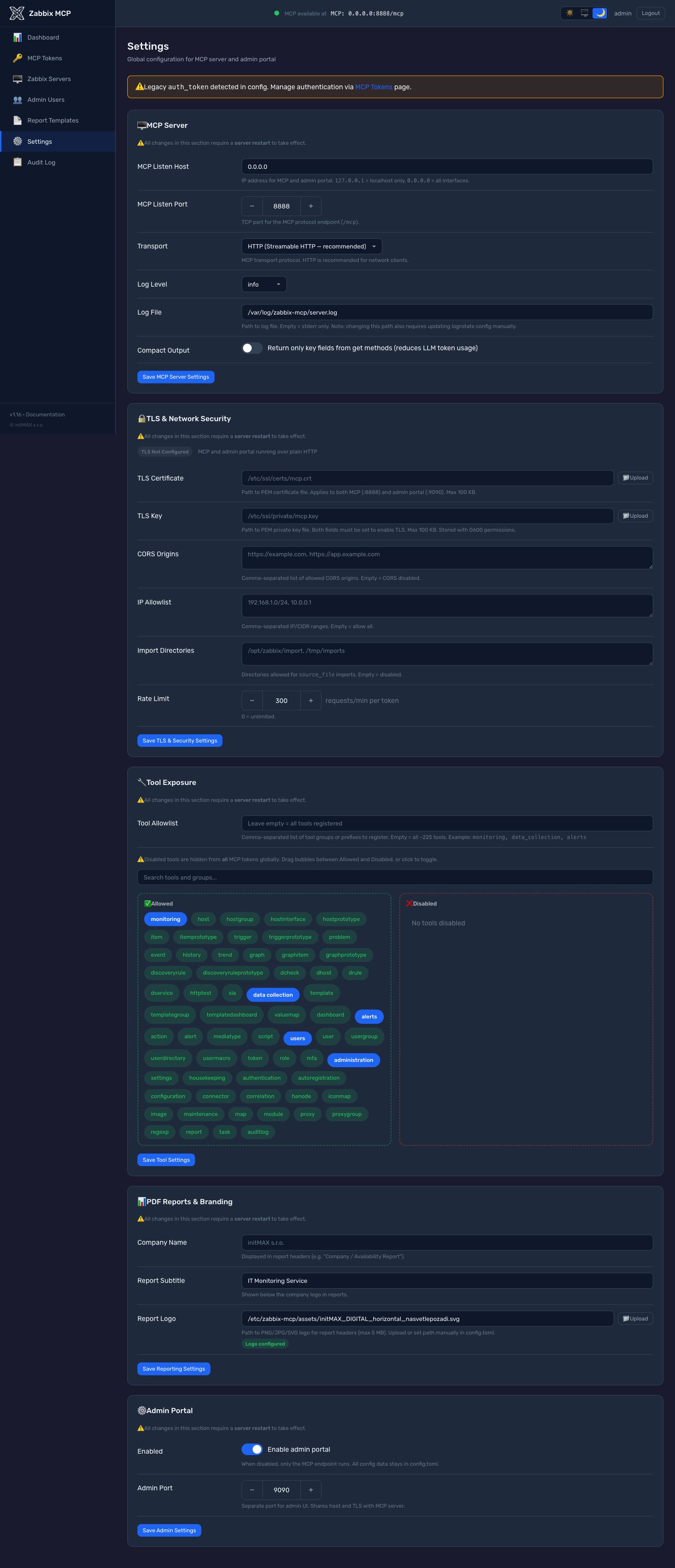
Task: Click Save Admin Settings button
Action: (169, 1530)
